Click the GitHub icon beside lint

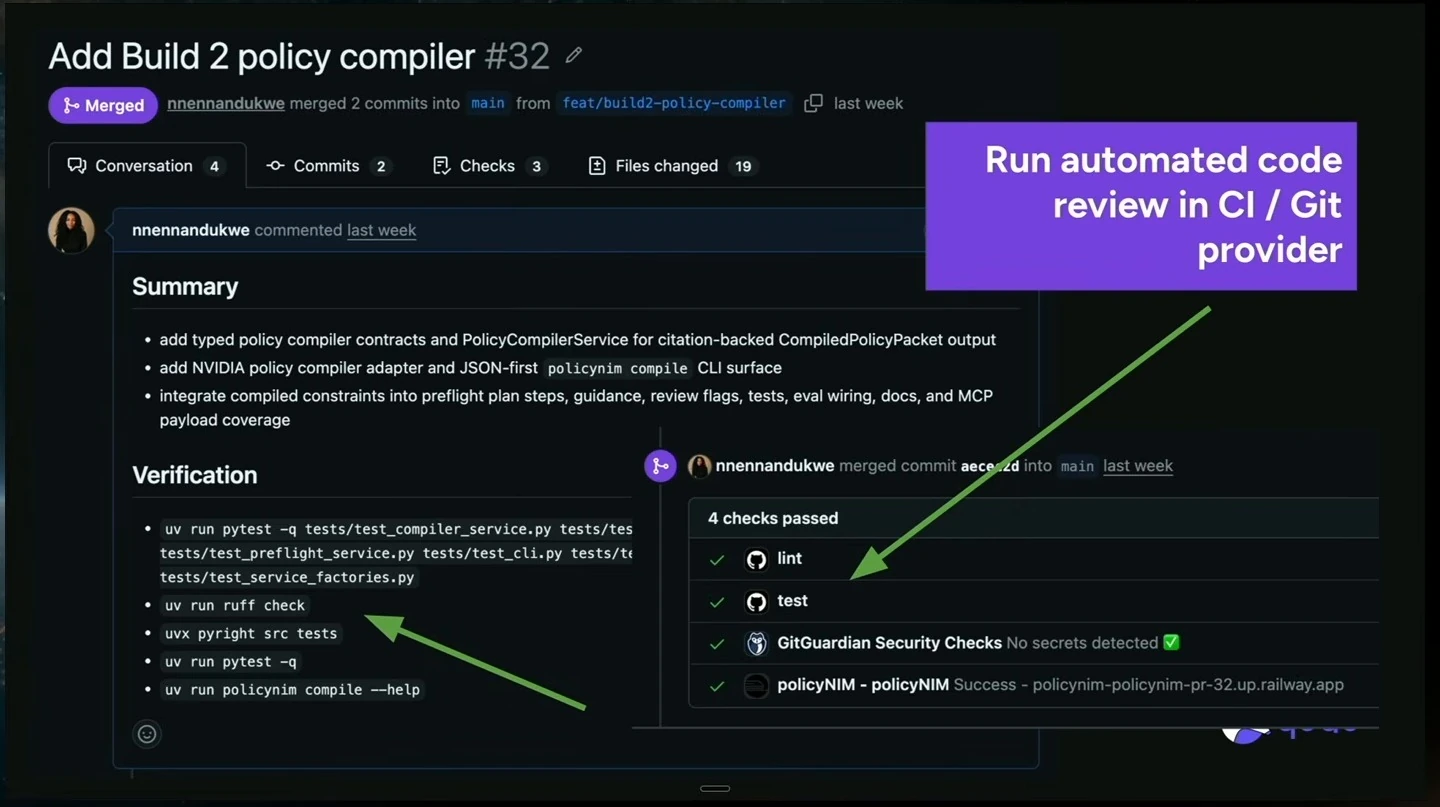click(x=757, y=559)
